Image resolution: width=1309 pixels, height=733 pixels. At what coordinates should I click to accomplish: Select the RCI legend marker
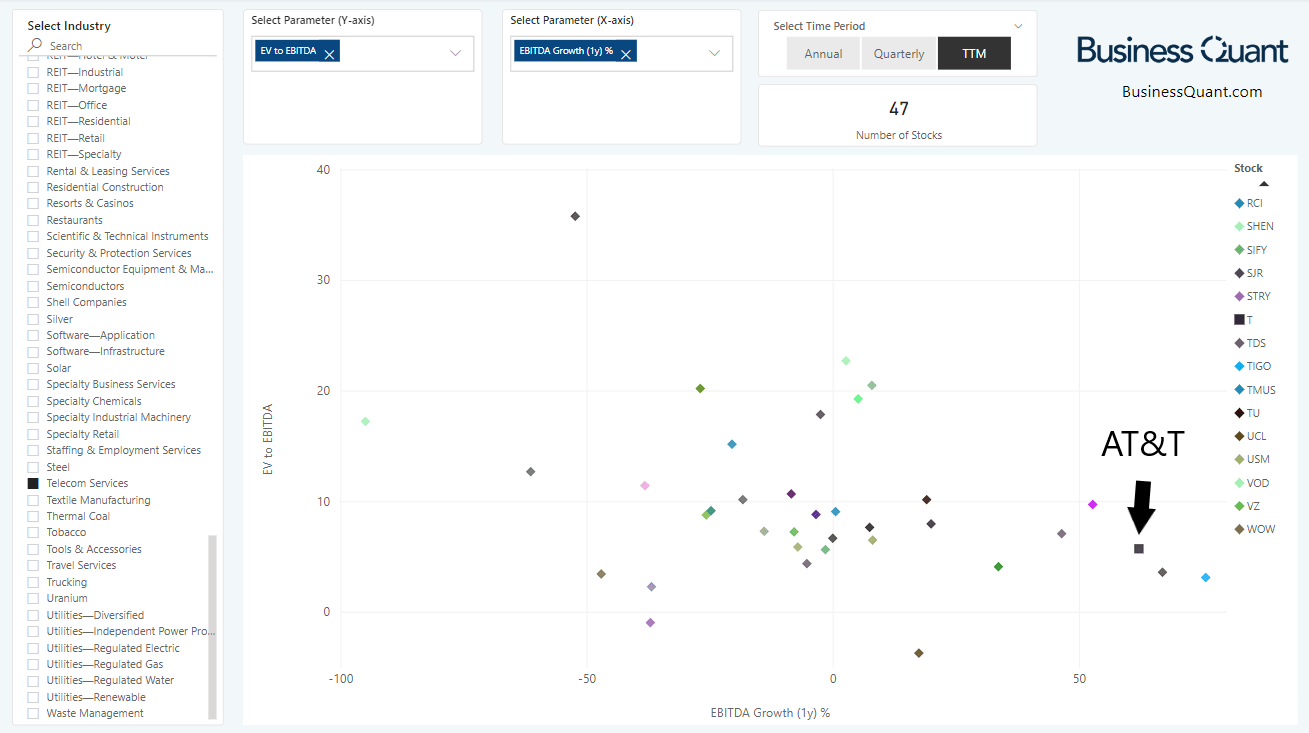(x=1239, y=203)
